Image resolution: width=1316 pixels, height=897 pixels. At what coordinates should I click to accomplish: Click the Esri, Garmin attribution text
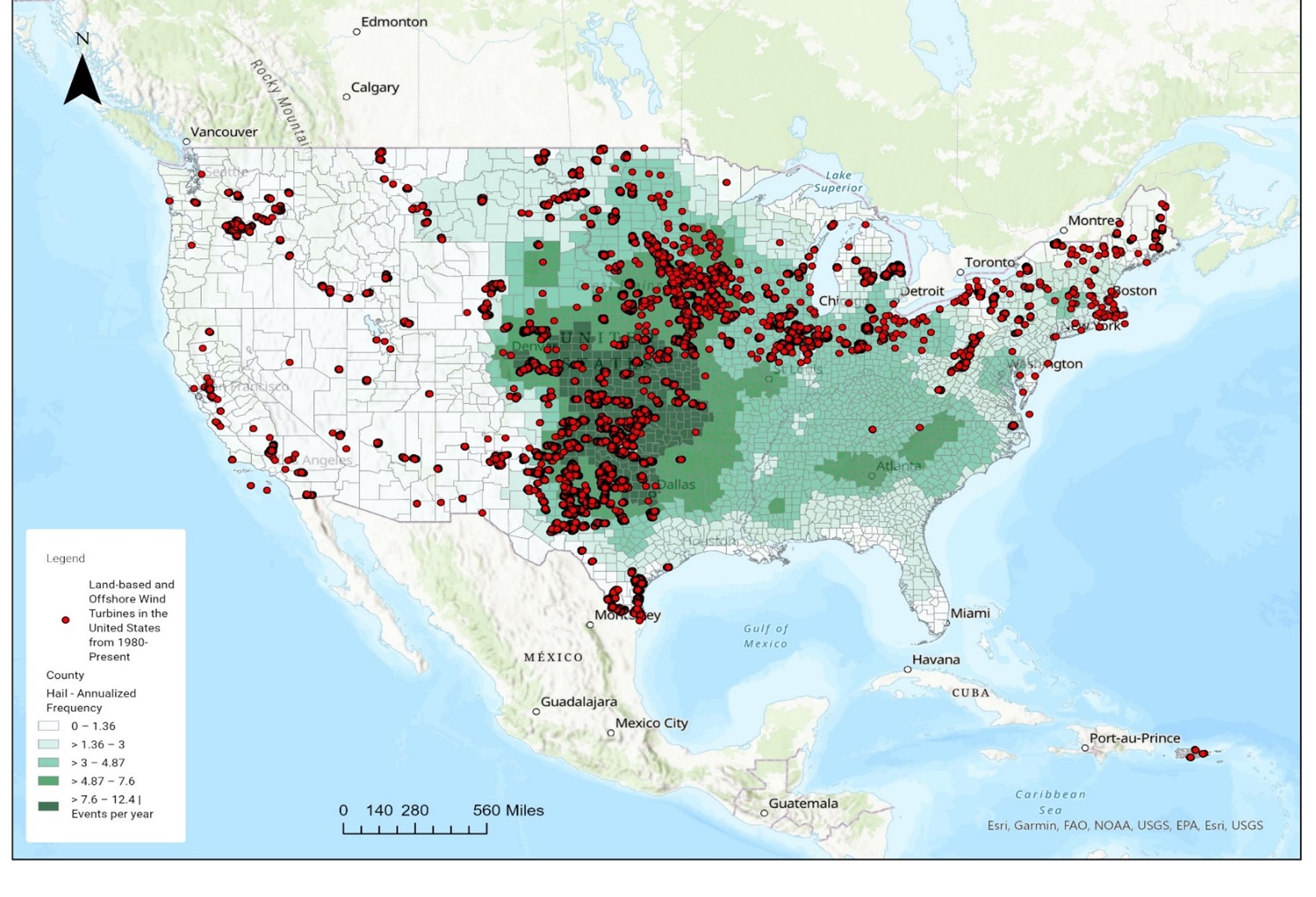1125,825
